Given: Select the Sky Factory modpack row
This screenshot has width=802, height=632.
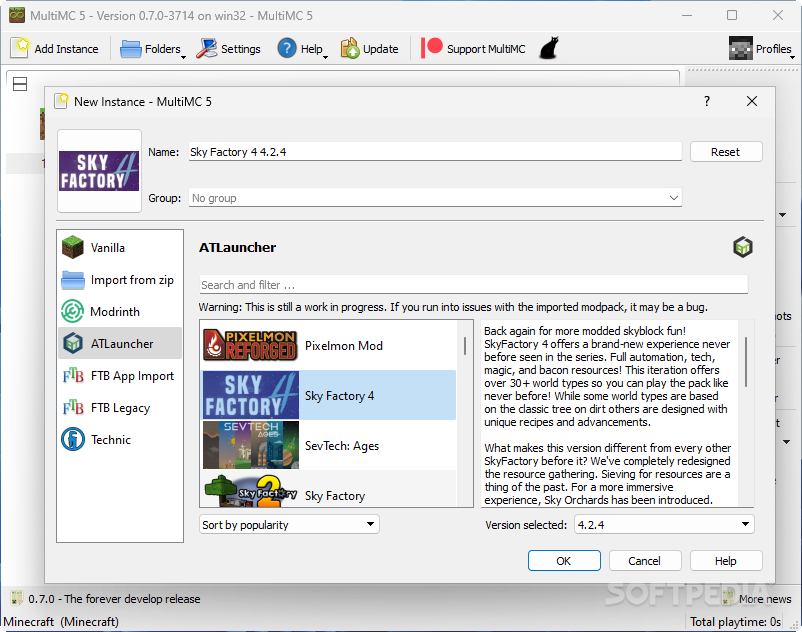Looking at the screenshot, I should pyautogui.click(x=329, y=489).
